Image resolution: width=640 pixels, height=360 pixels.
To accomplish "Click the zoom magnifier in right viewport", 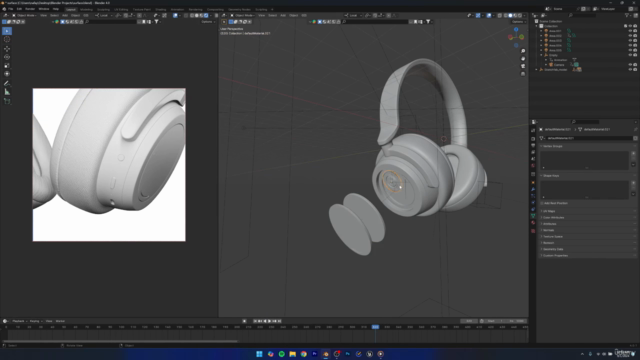I will [x=523, y=51].
